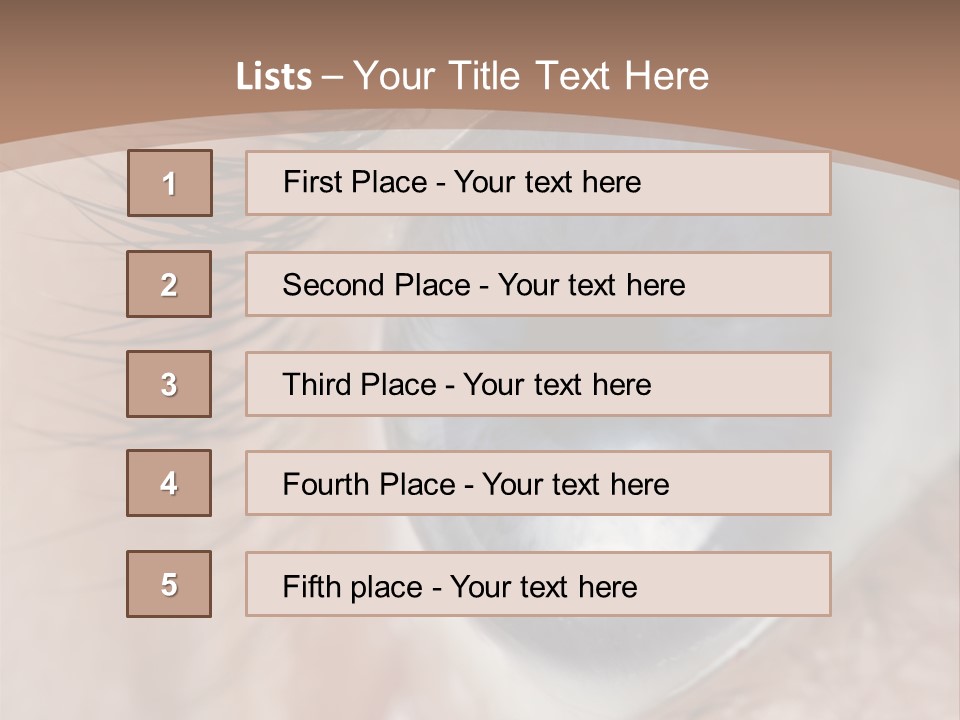Select the number 1 box
Viewport: 960px width, 720px height.
pyautogui.click(x=170, y=183)
